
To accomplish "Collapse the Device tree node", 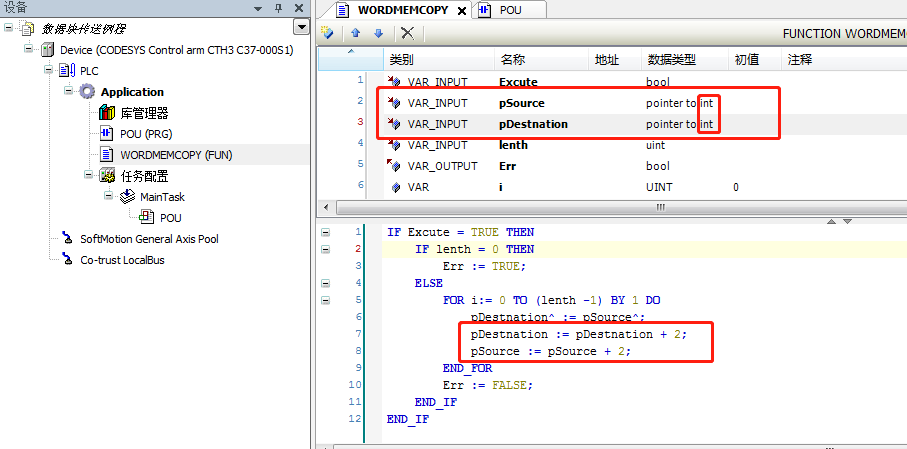I will coord(28,49).
